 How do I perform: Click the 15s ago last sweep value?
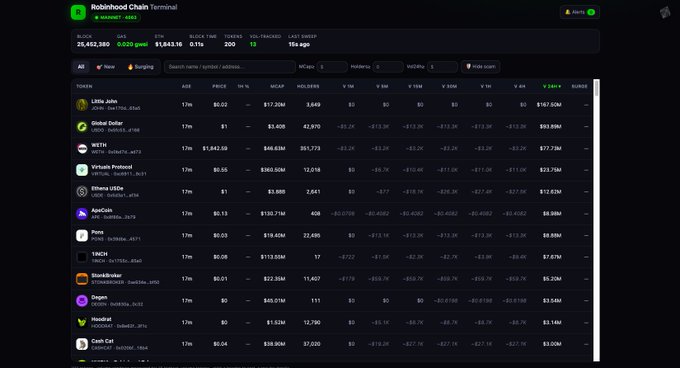299,44
